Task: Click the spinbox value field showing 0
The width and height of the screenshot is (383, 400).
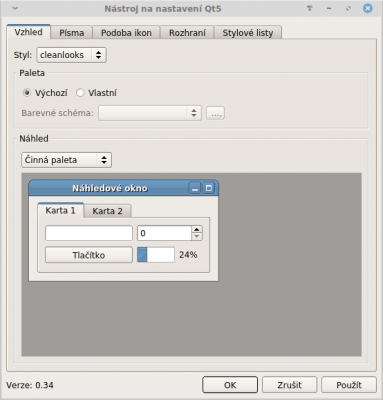Action: (x=164, y=233)
